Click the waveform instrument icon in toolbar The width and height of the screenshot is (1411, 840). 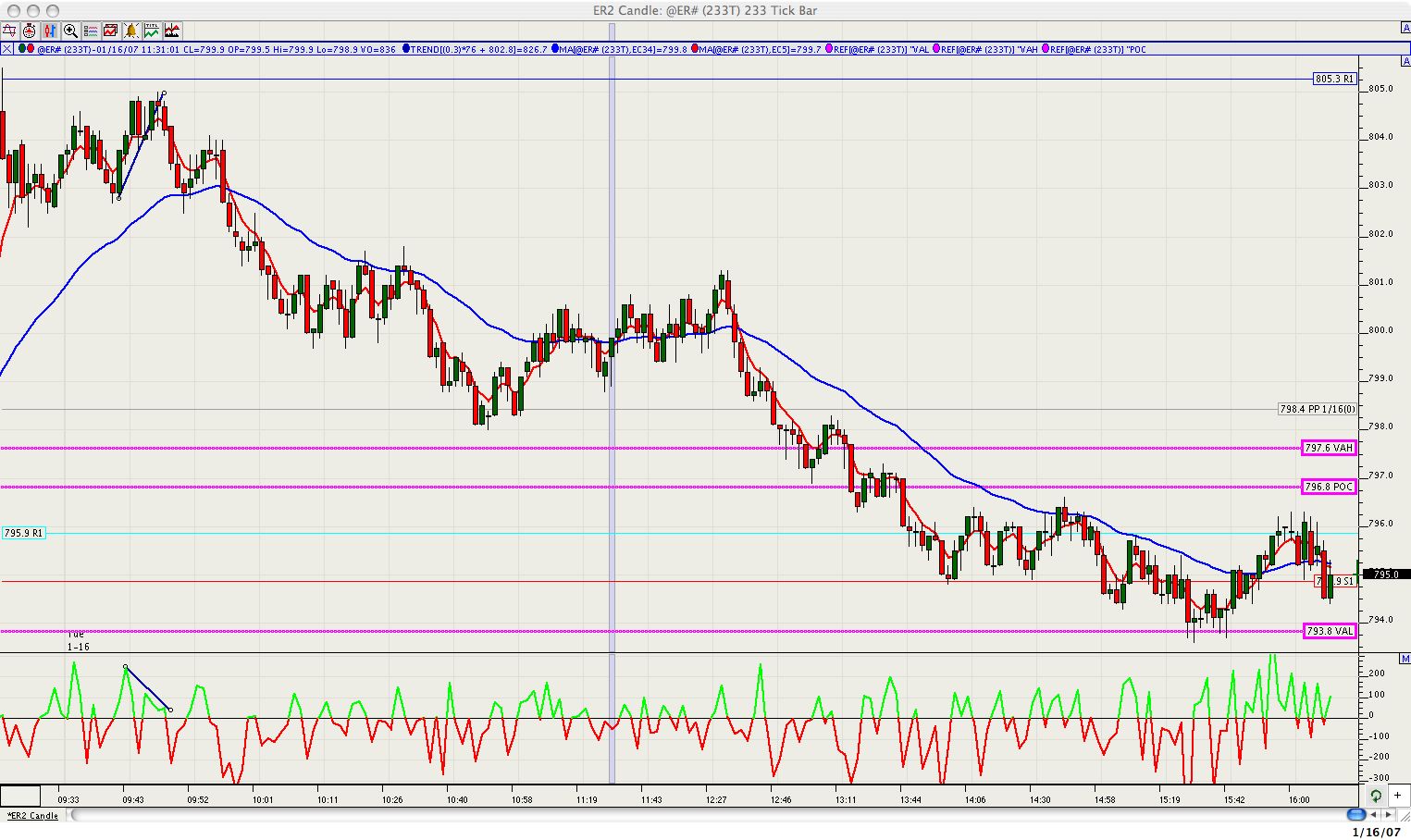pyautogui.click(x=9, y=31)
